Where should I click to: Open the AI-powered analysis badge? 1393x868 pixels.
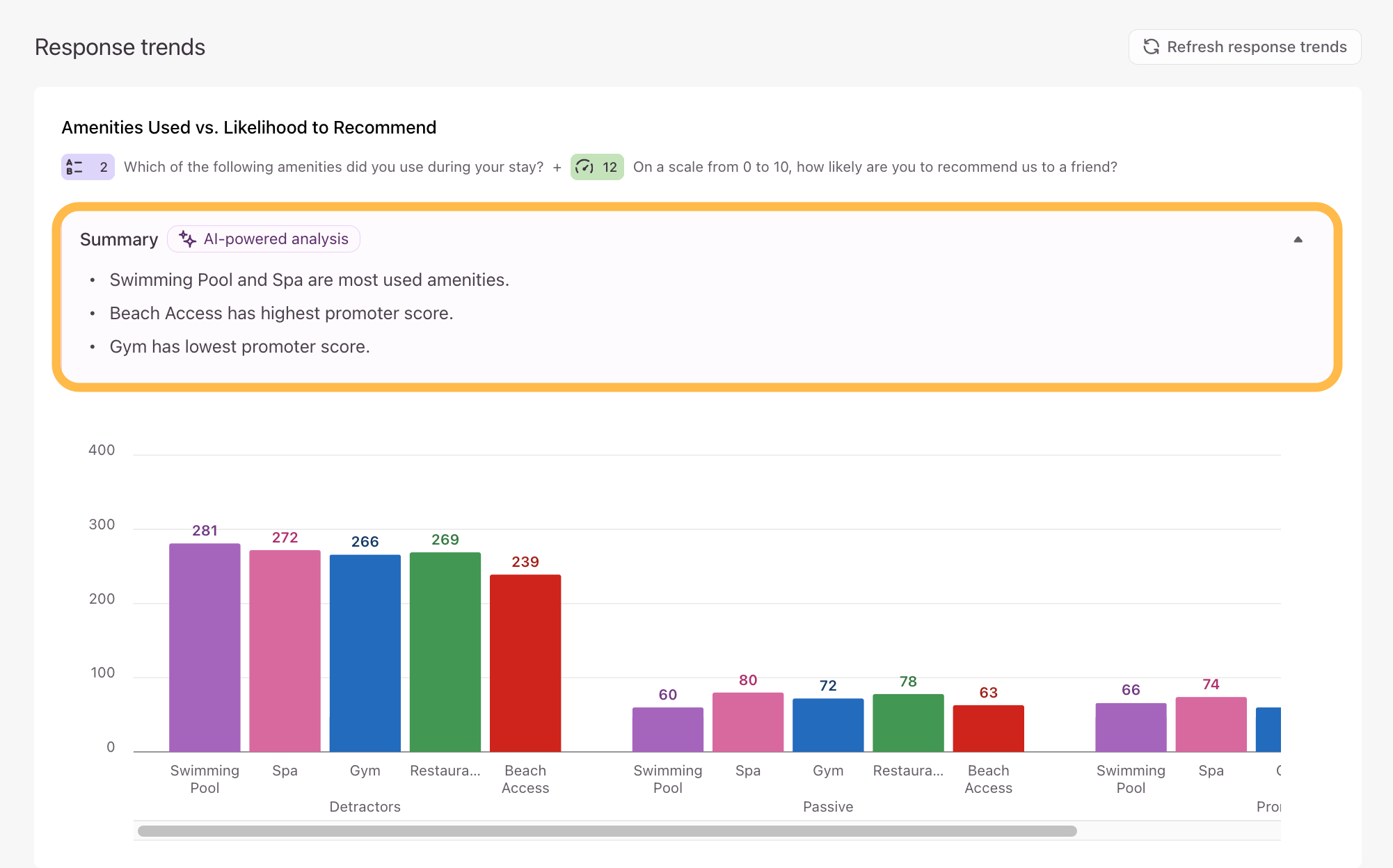(x=264, y=239)
